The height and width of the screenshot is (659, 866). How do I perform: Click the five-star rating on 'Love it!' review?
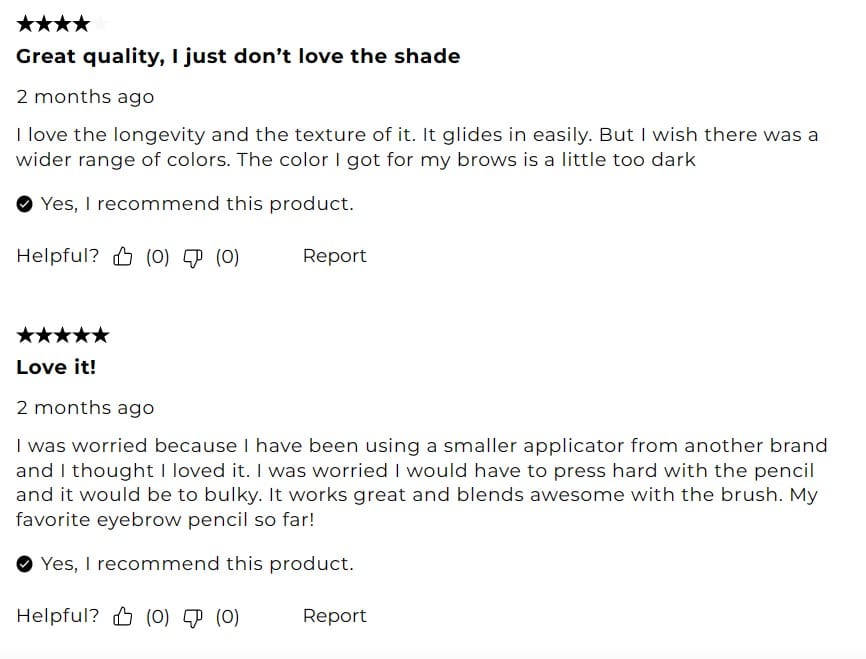[x=62, y=335]
